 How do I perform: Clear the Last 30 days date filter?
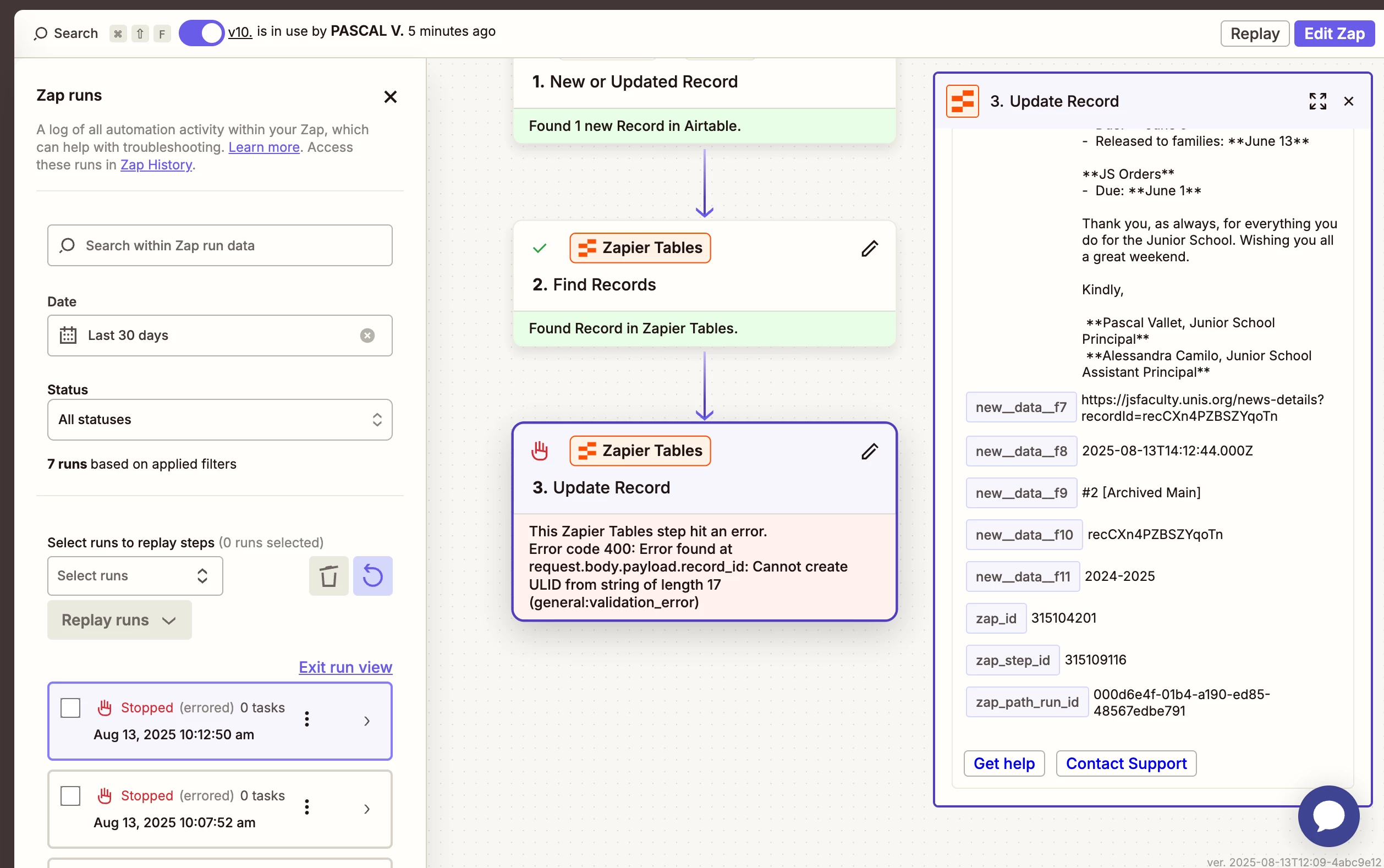tap(367, 335)
